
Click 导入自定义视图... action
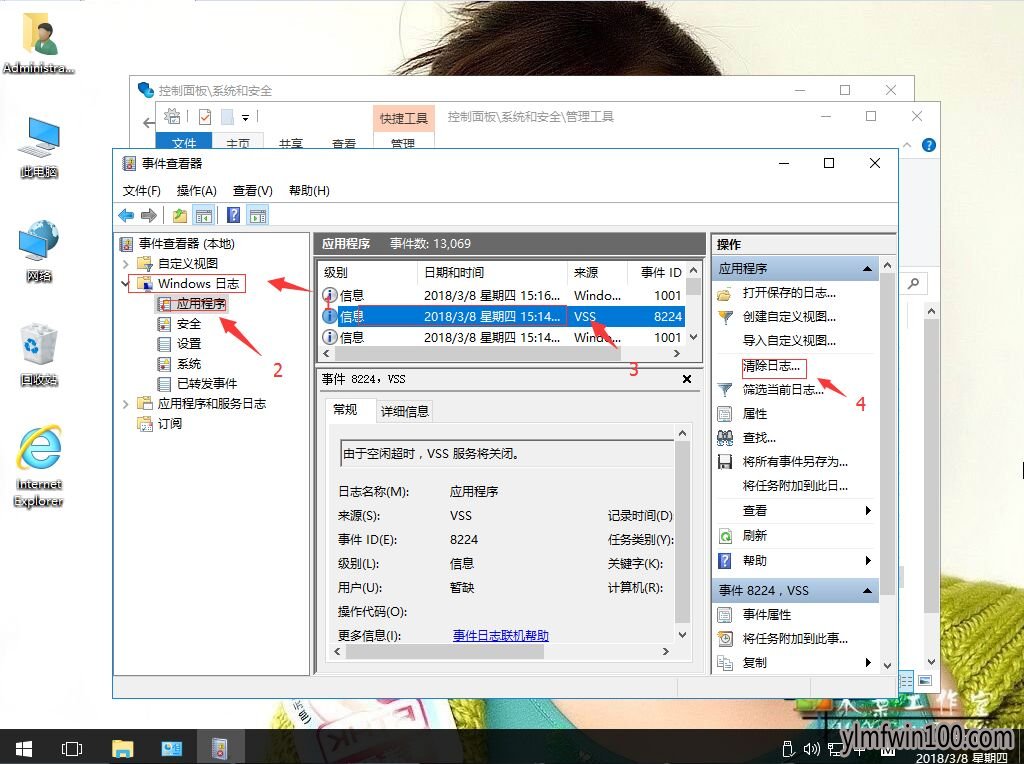[789, 340]
